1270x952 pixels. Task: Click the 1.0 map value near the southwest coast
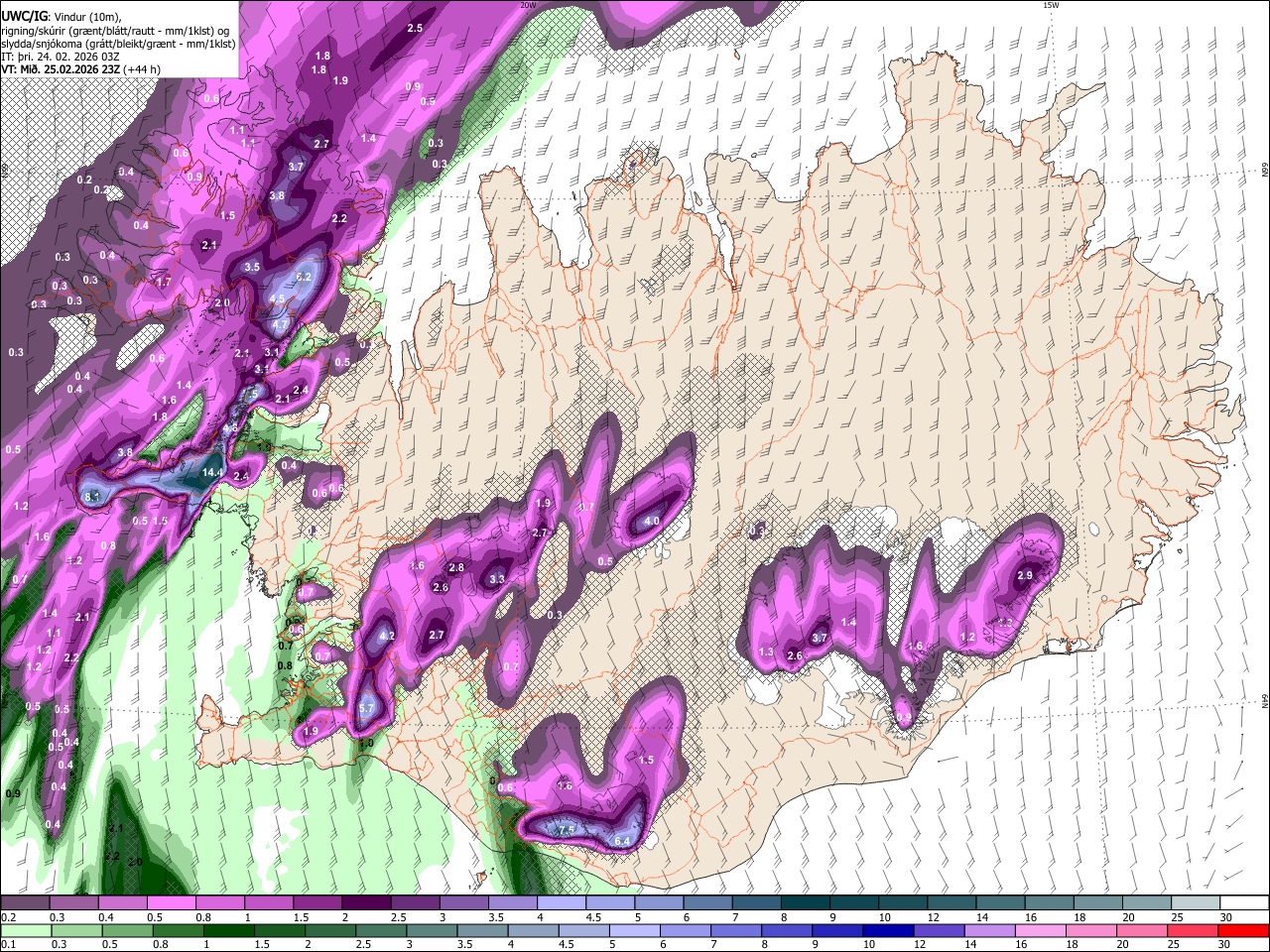(x=365, y=744)
